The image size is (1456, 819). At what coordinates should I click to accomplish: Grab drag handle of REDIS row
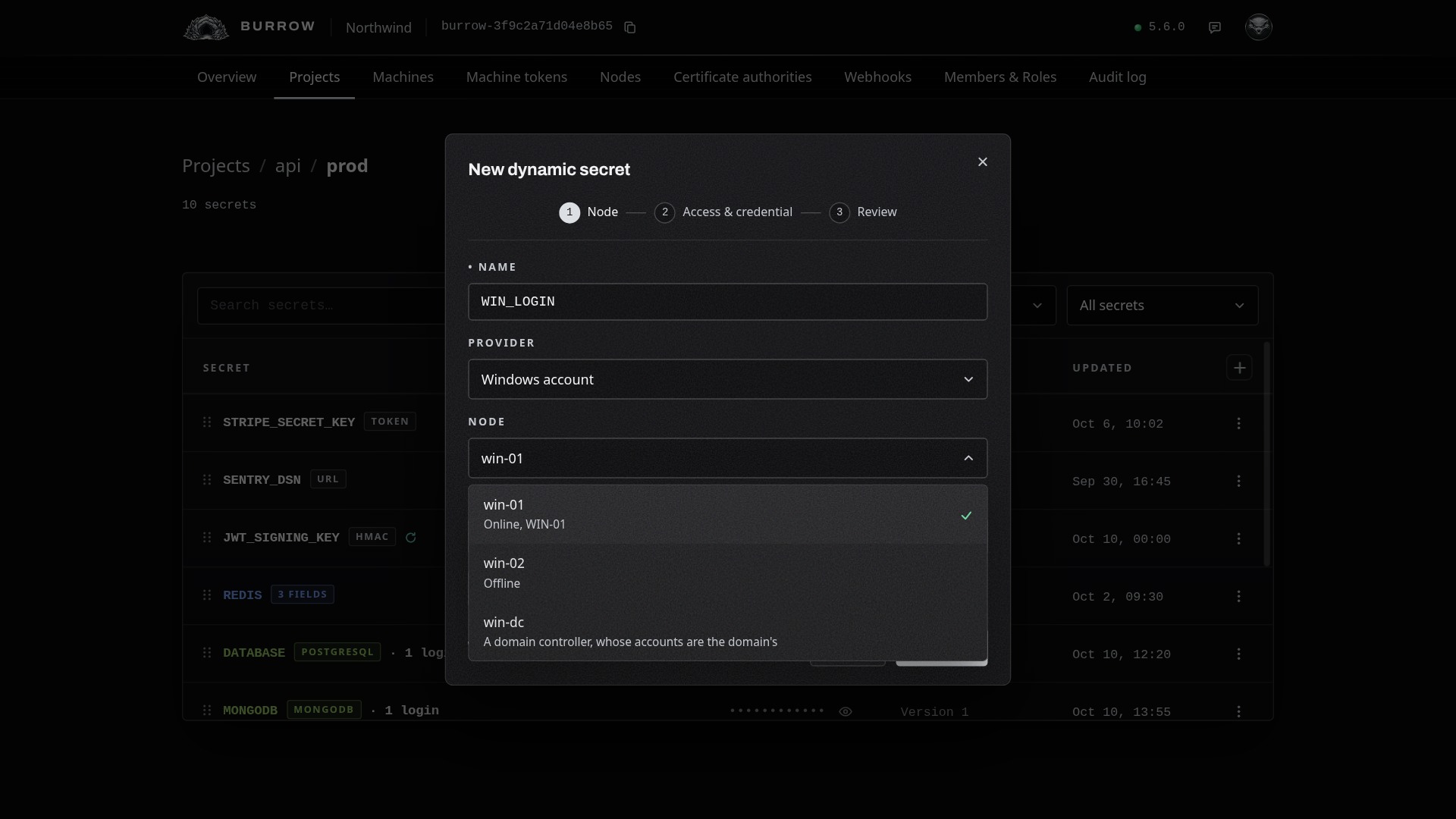pos(207,595)
